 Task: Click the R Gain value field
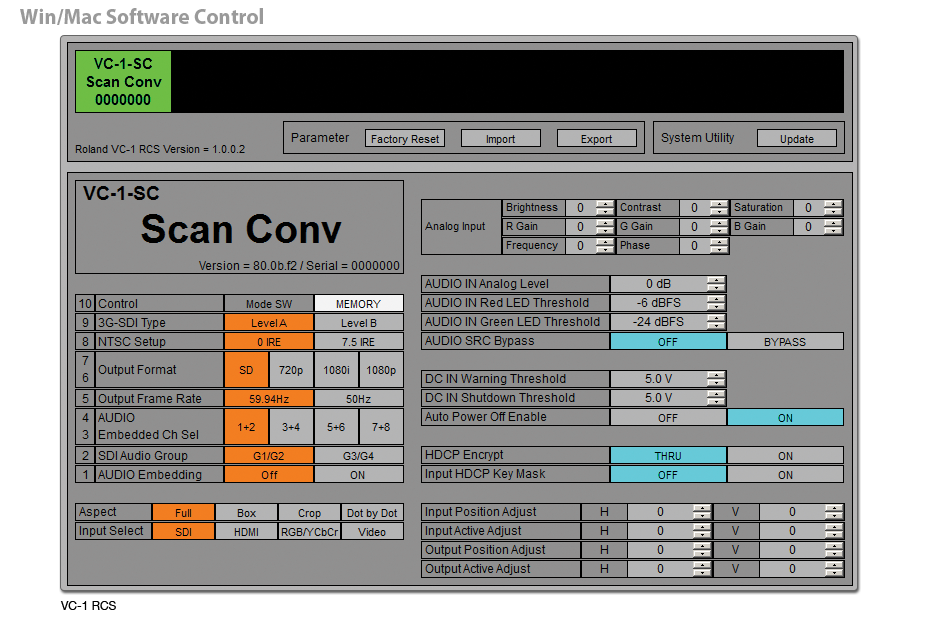click(x=581, y=226)
